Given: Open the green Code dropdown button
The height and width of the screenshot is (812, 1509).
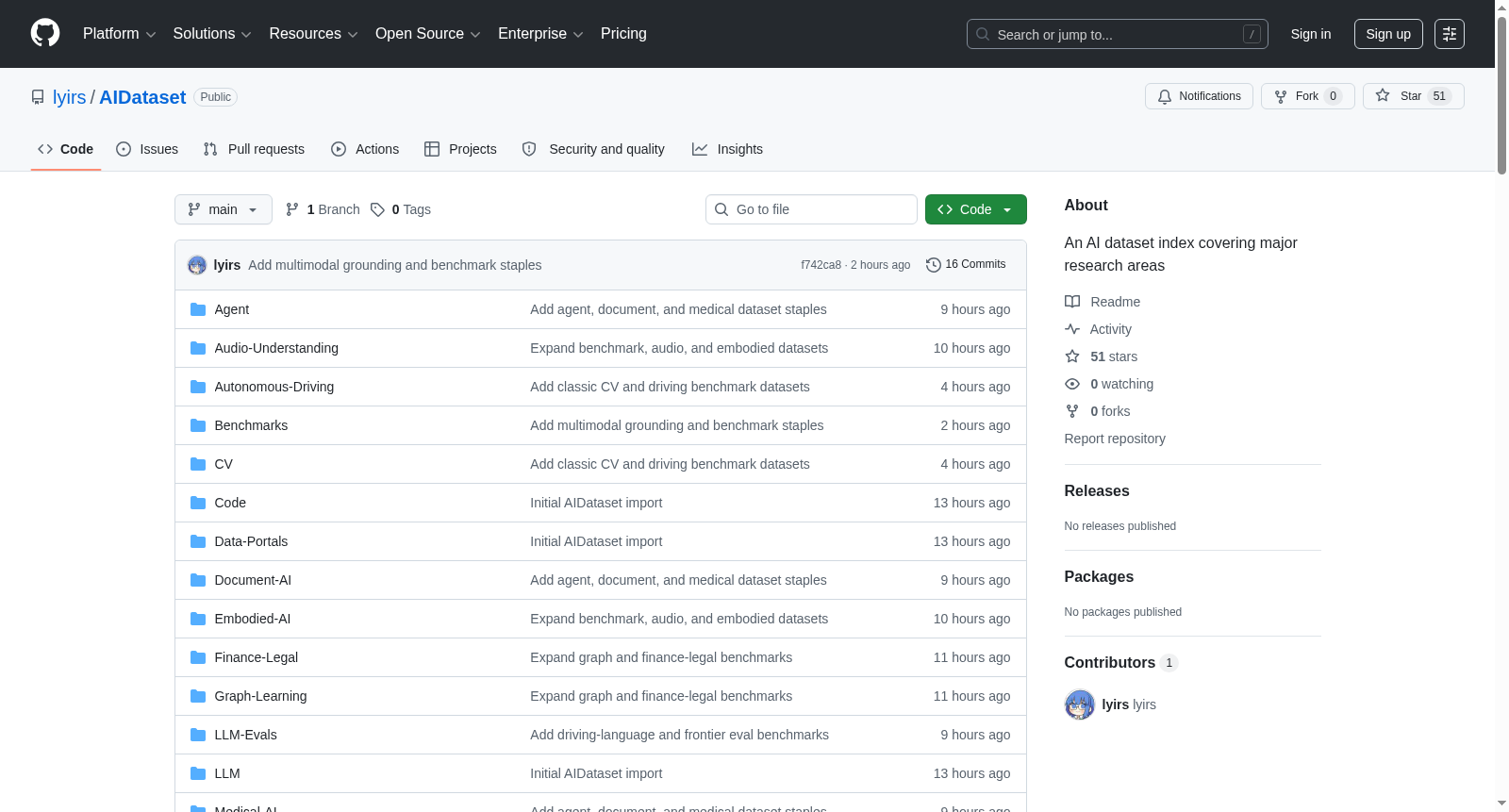Looking at the screenshot, I should click(x=976, y=209).
